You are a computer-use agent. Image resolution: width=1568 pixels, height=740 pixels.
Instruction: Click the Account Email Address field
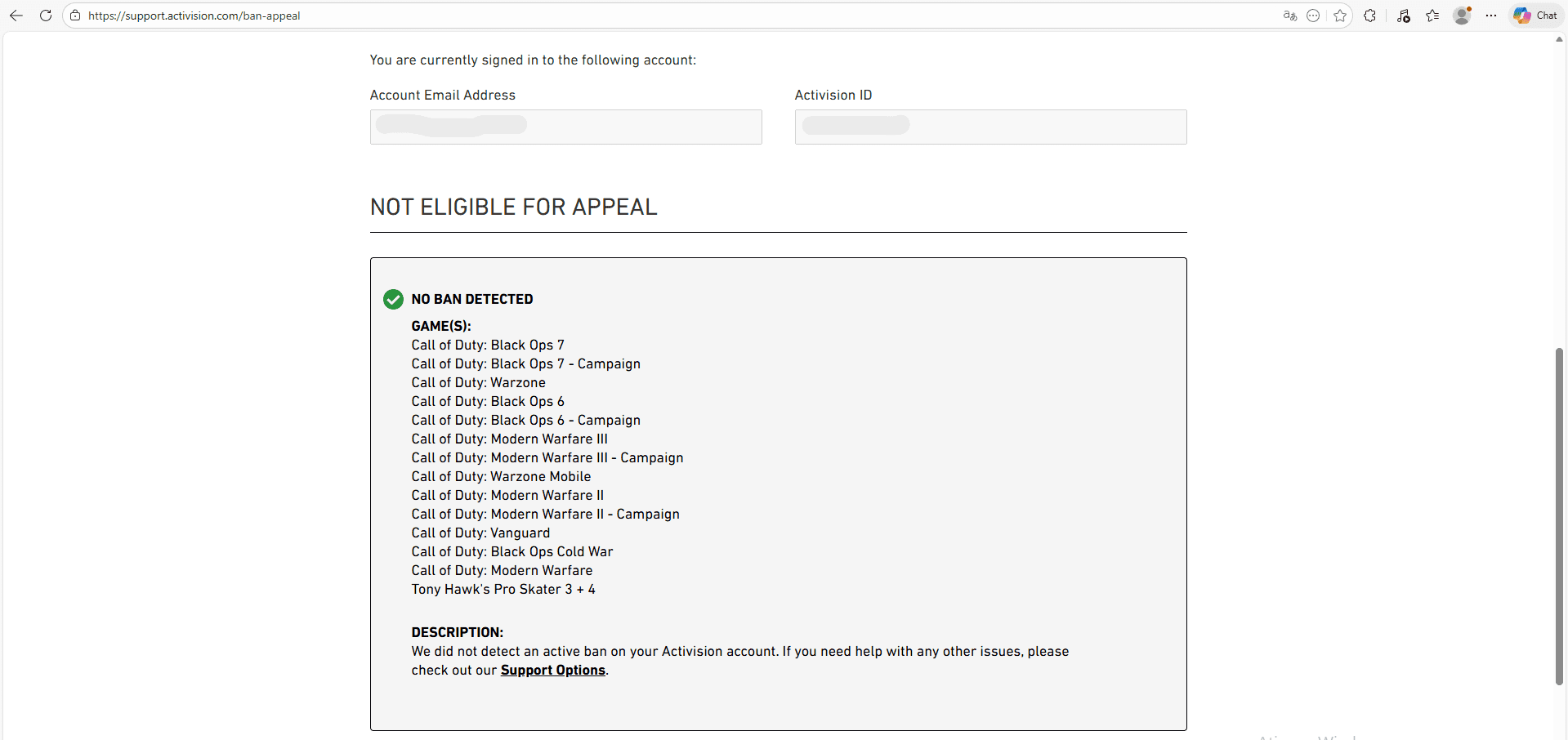(565, 127)
